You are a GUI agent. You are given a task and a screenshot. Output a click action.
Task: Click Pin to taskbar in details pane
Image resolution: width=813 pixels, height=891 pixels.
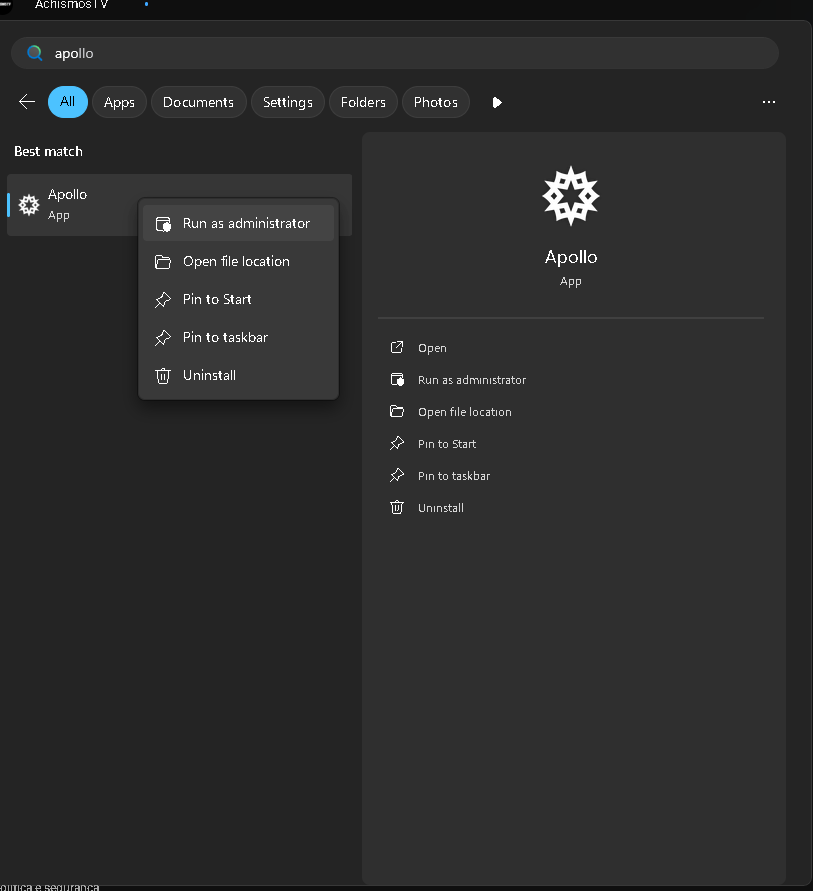pos(454,476)
